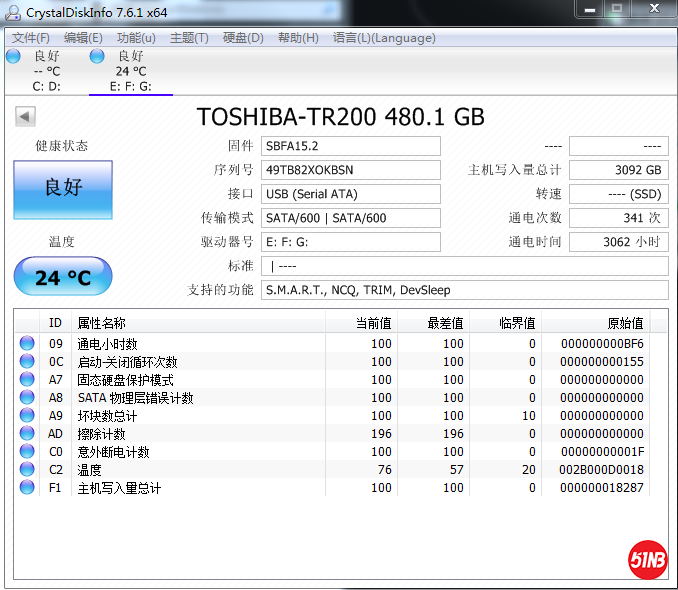Screen dimensions: 678x590
Task: Click raw value 000000018287
Action: (602, 487)
